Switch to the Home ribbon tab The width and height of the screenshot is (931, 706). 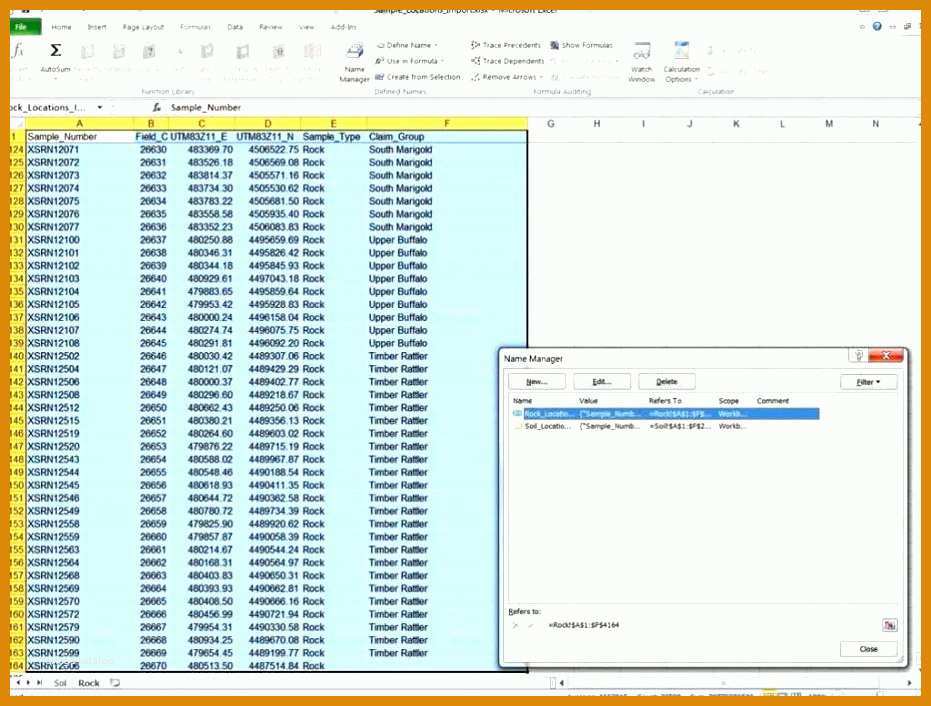coord(61,27)
